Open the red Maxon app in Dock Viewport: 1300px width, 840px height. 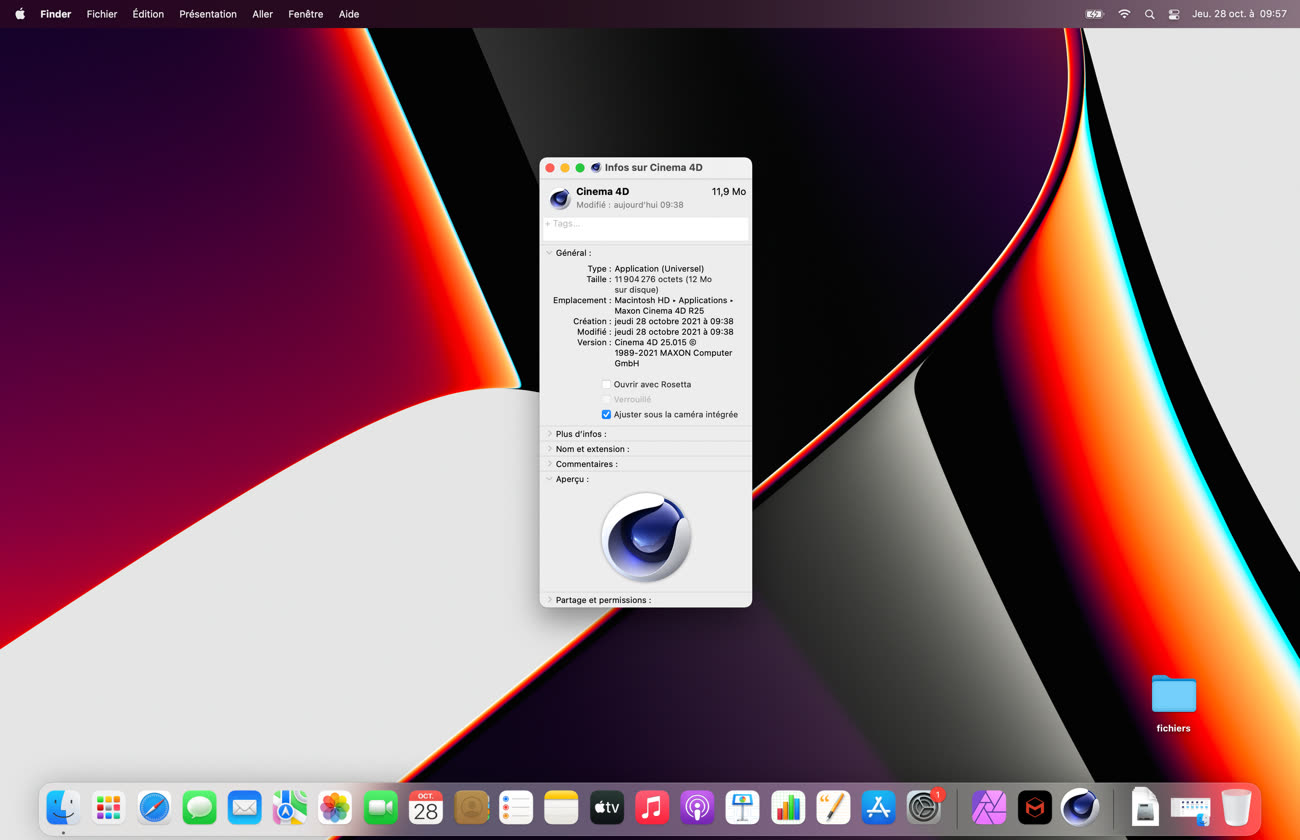pyautogui.click(x=1034, y=807)
